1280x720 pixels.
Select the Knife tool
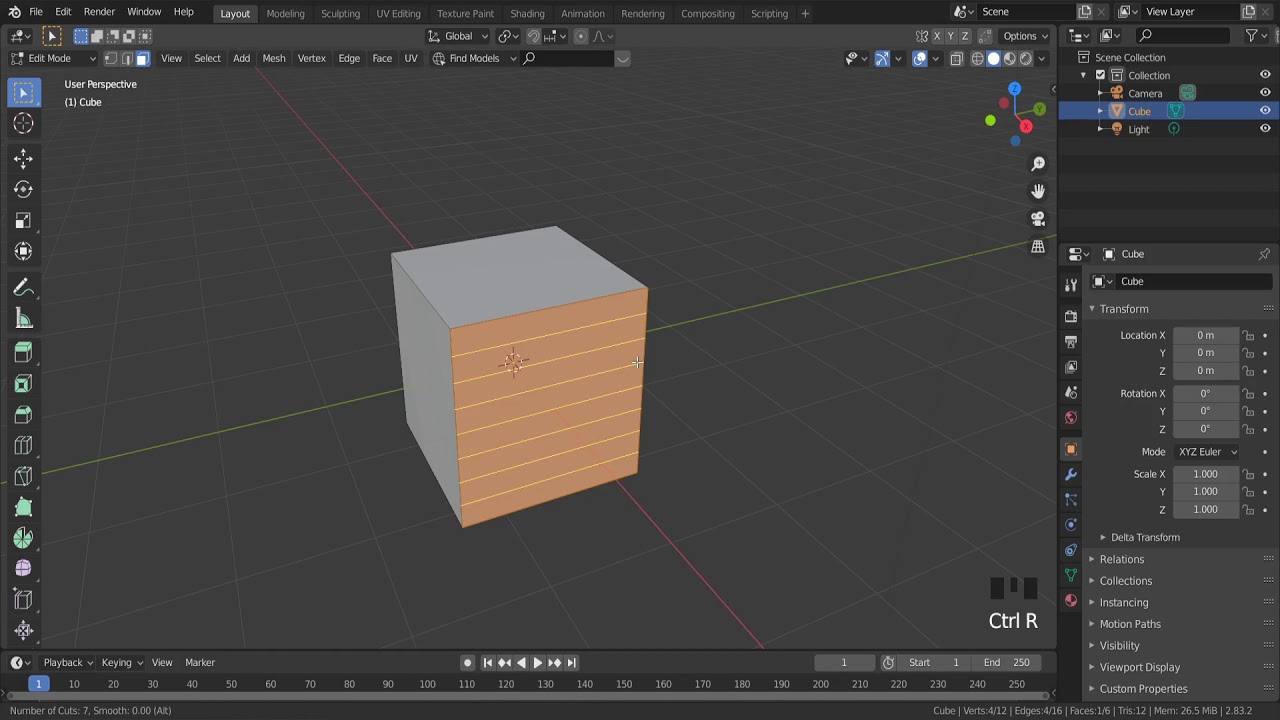pos(23,477)
